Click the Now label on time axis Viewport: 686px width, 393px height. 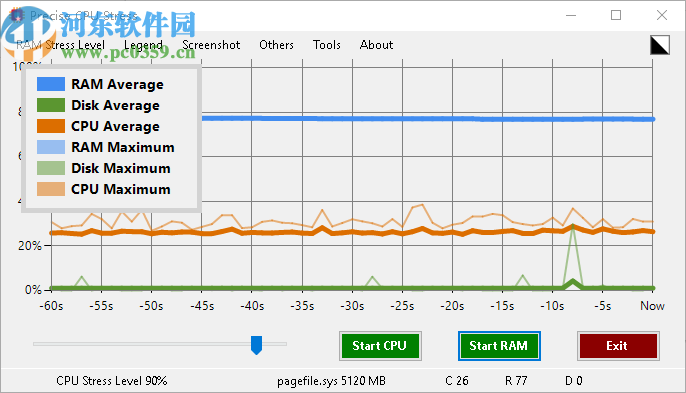coord(652,305)
